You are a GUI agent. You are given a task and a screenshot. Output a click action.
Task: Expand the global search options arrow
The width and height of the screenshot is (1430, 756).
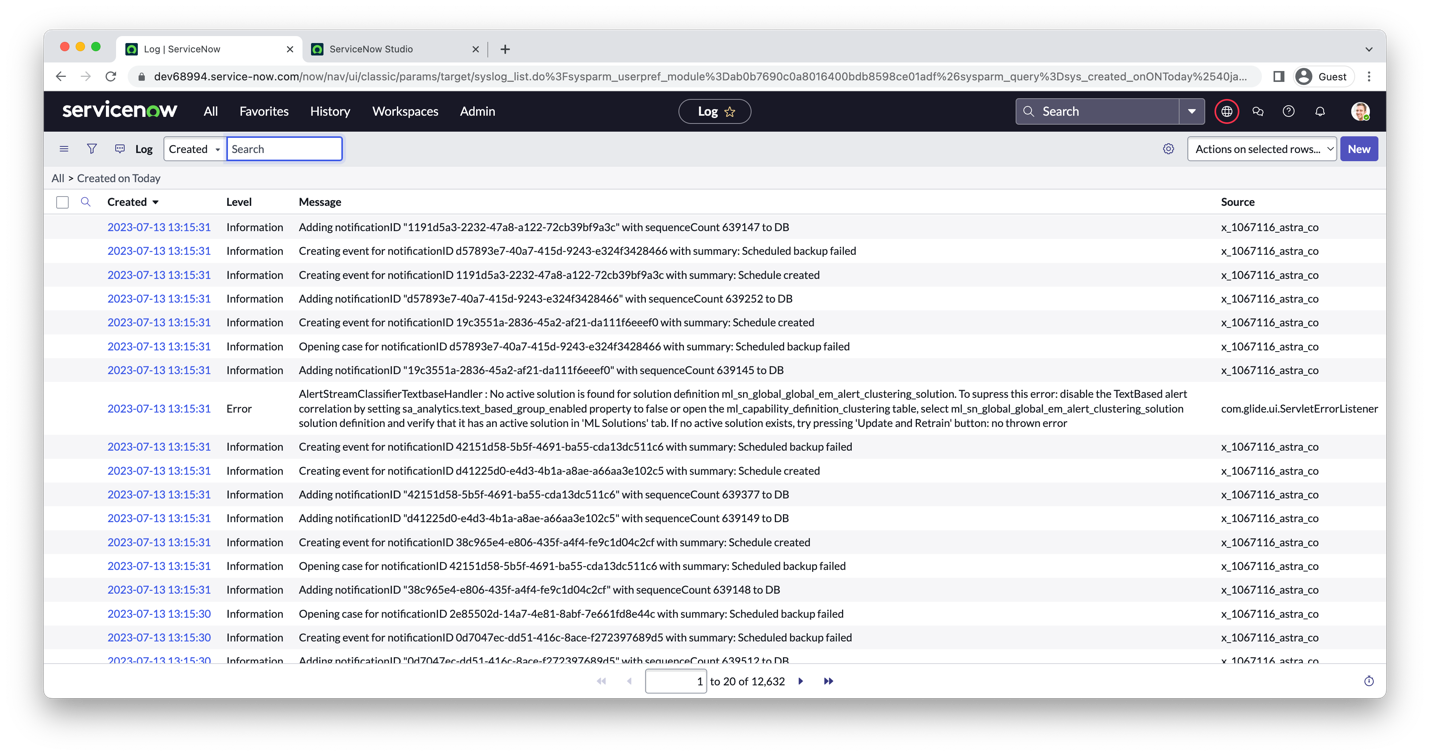click(1192, 111)
